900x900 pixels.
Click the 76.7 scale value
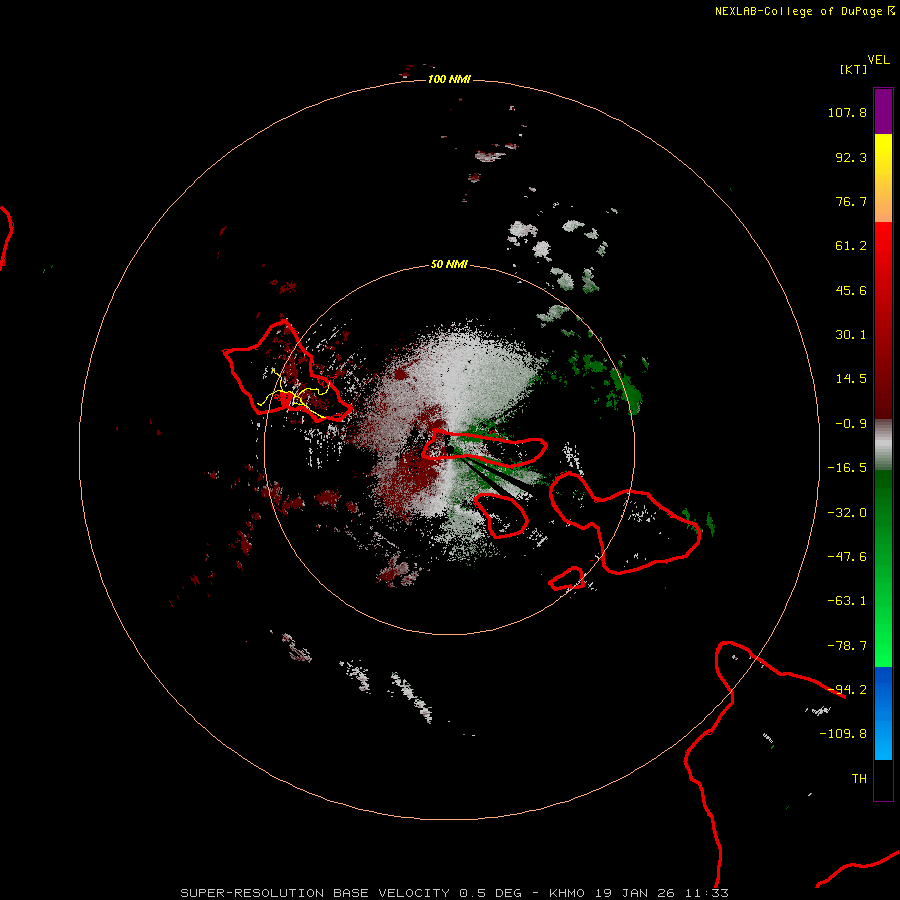851,201
